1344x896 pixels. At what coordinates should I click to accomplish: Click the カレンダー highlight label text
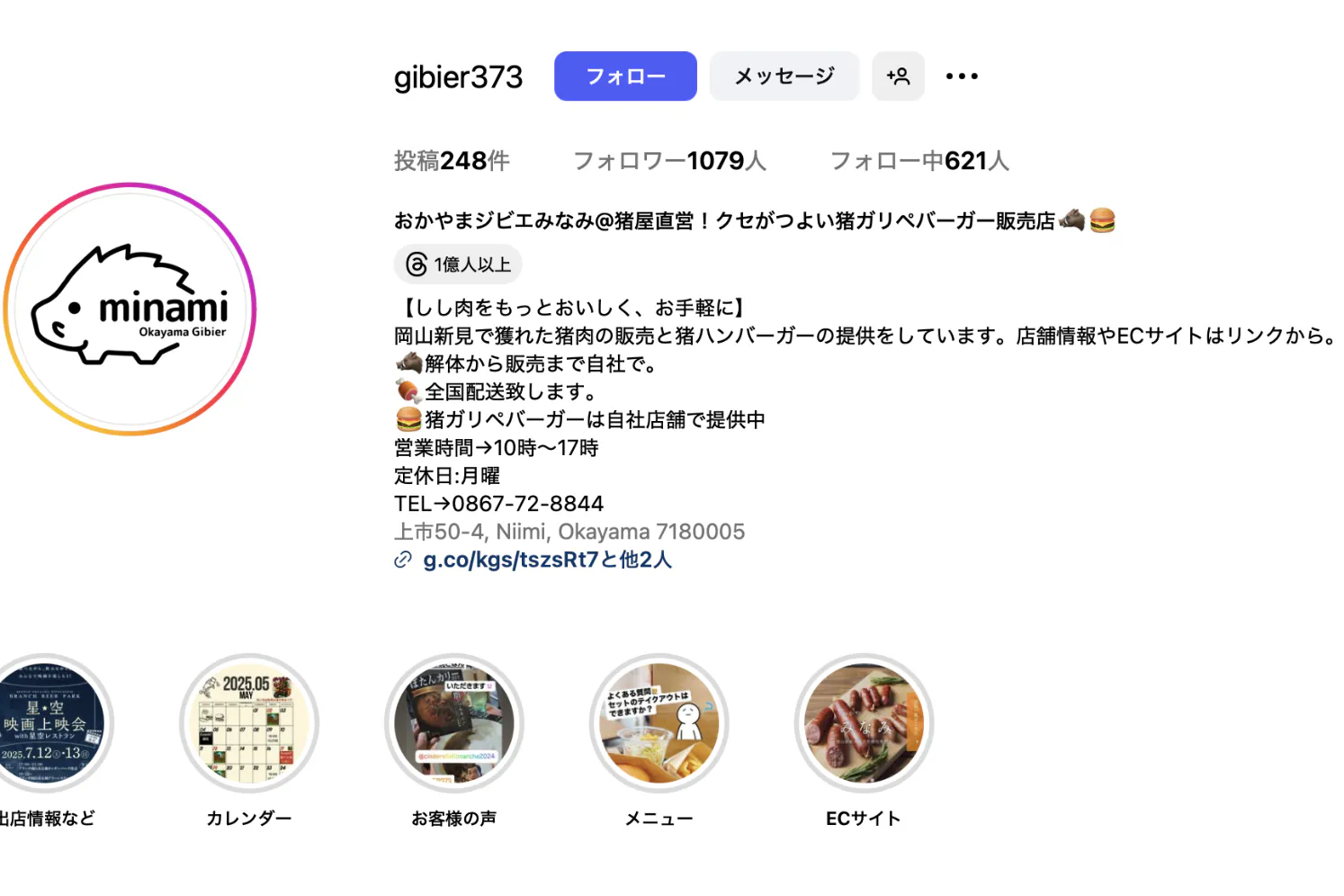pyautogui.click(x=249, y=819)
